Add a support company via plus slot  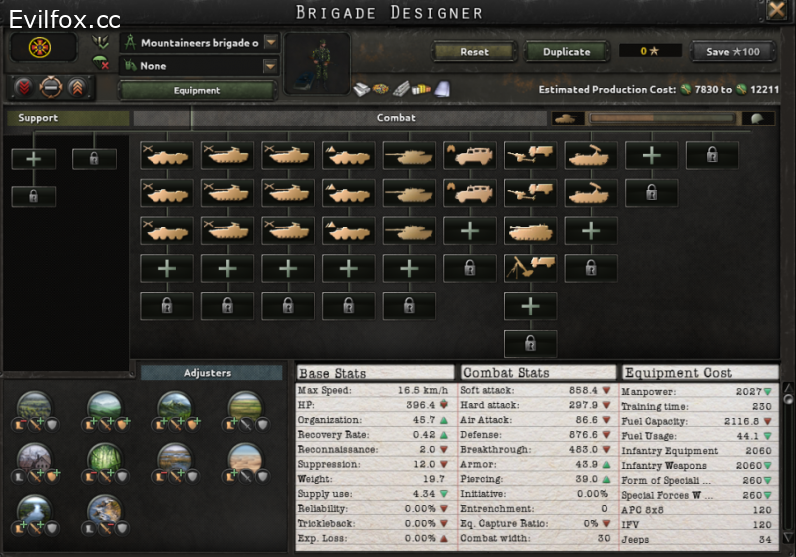[34, 158]
